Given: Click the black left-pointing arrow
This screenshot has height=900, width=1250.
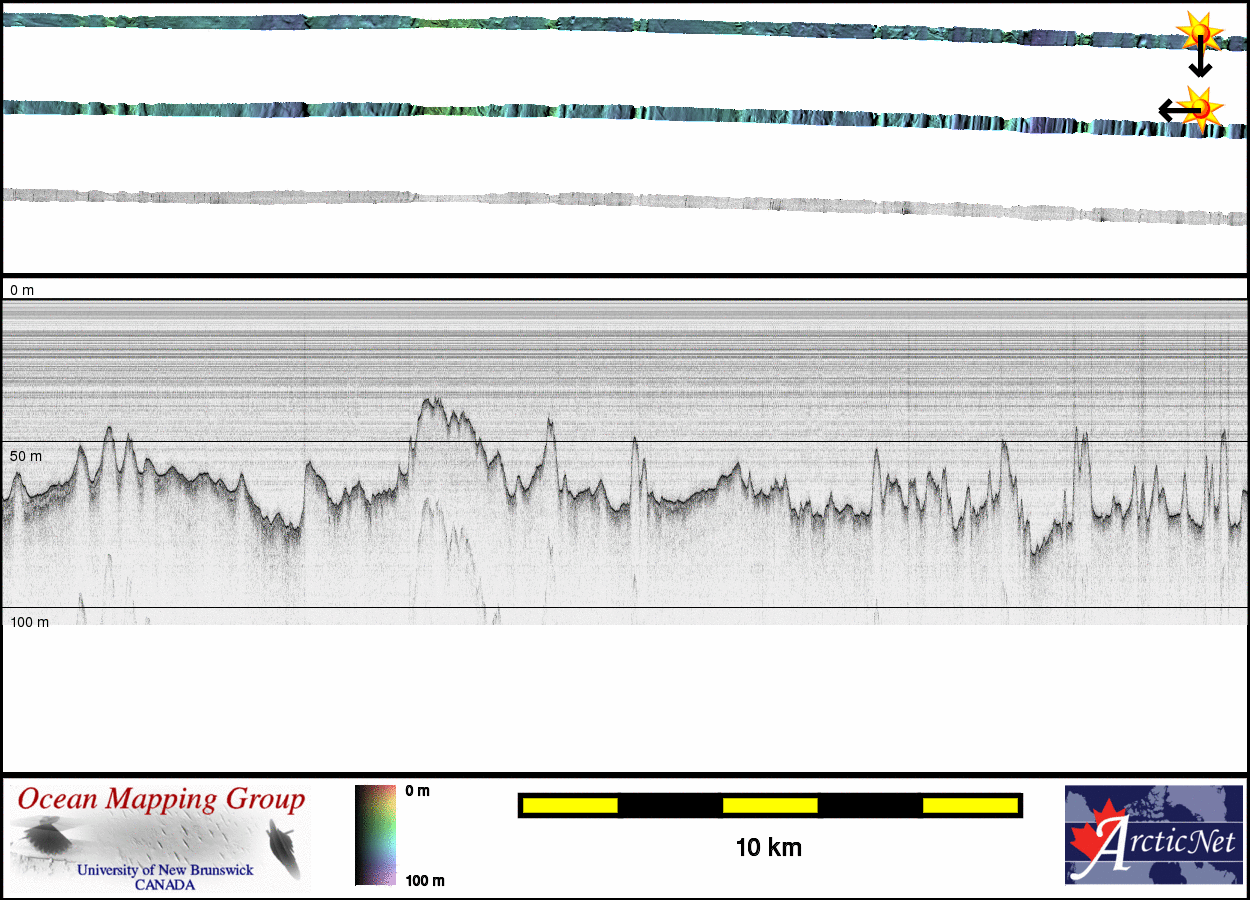Looking at the screenshot, I should [x=1174, y=109].
